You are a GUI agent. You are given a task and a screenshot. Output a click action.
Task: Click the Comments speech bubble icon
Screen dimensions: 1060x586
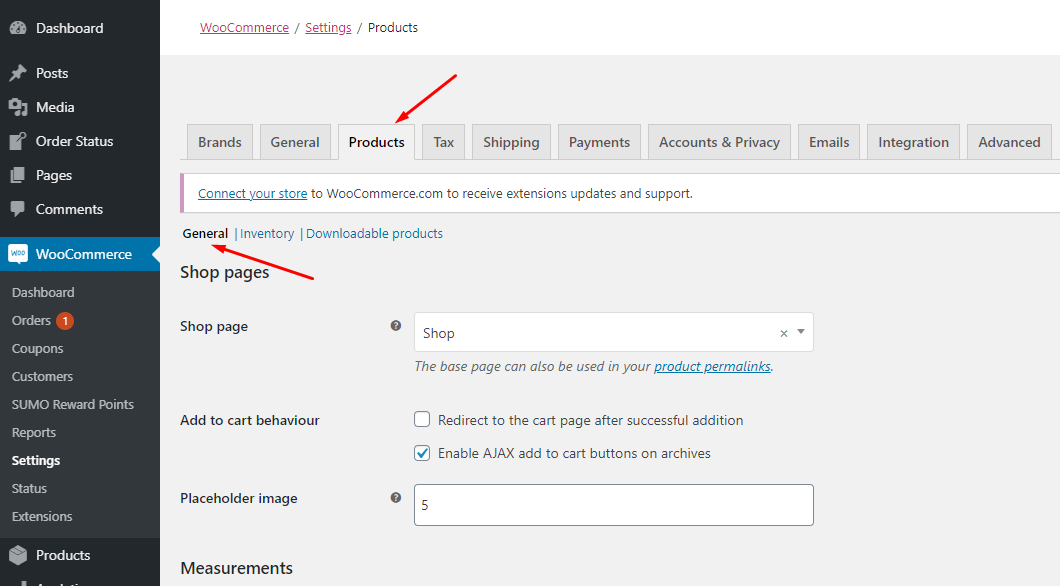point(18,209)
